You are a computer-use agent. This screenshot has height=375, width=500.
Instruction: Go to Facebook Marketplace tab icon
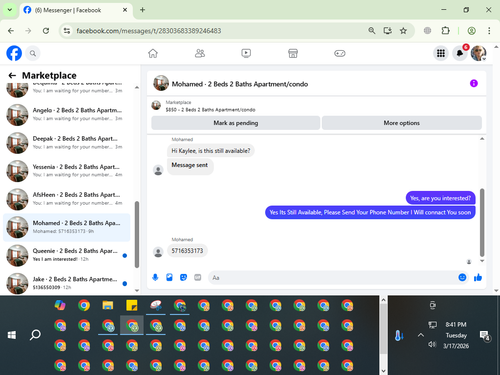tap(293, 53)
